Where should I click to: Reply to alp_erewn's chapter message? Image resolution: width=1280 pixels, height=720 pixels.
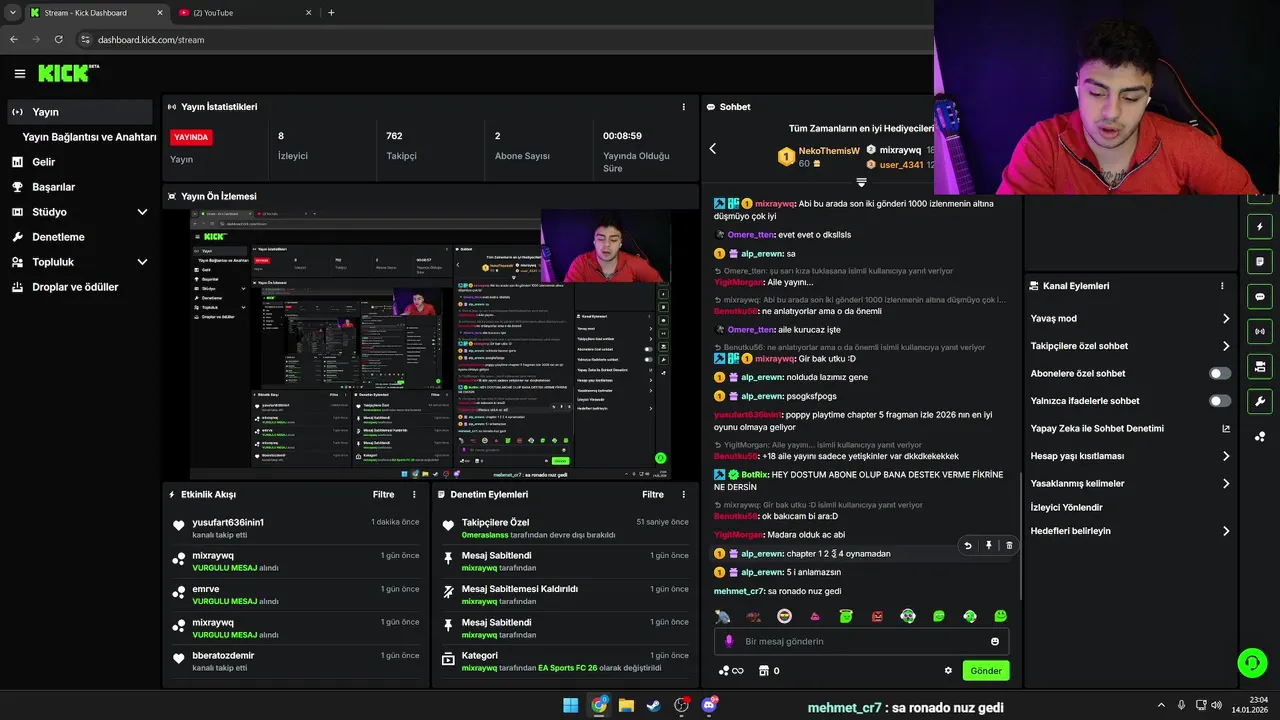coord(967,545)
